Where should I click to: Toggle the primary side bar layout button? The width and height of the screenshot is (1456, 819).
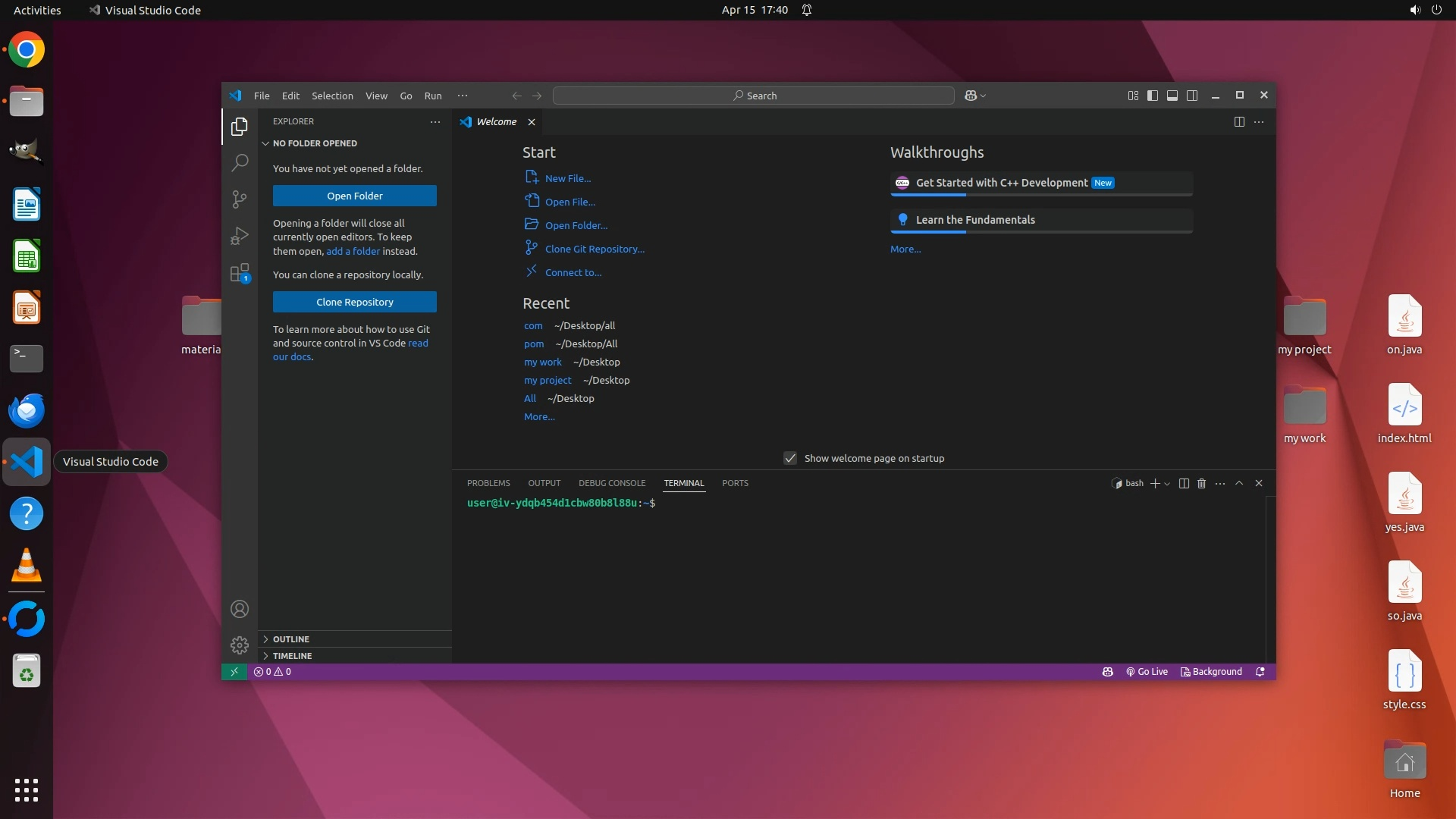pos(1152,96)
